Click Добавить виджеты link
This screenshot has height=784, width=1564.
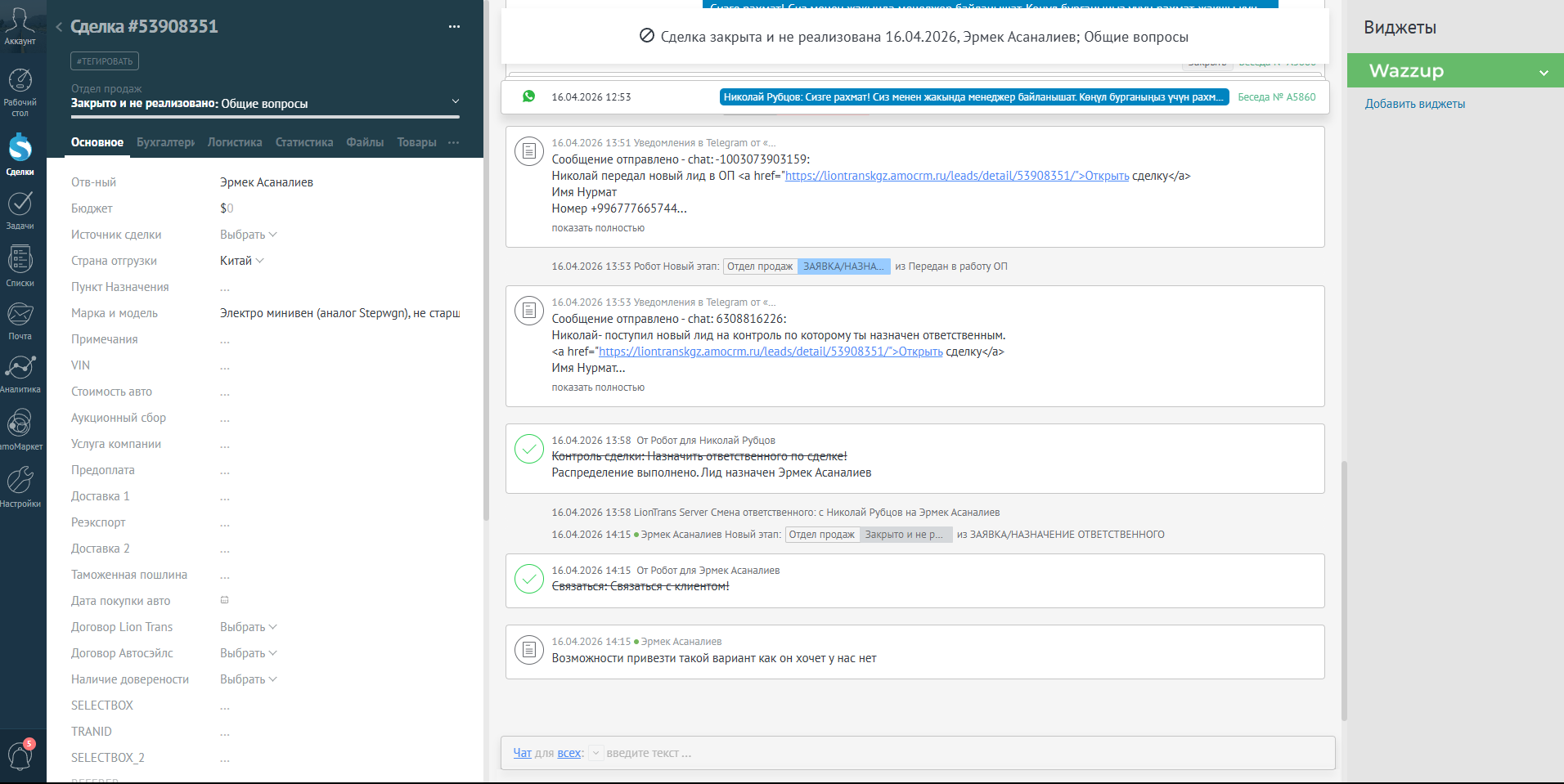(1414, 104)
